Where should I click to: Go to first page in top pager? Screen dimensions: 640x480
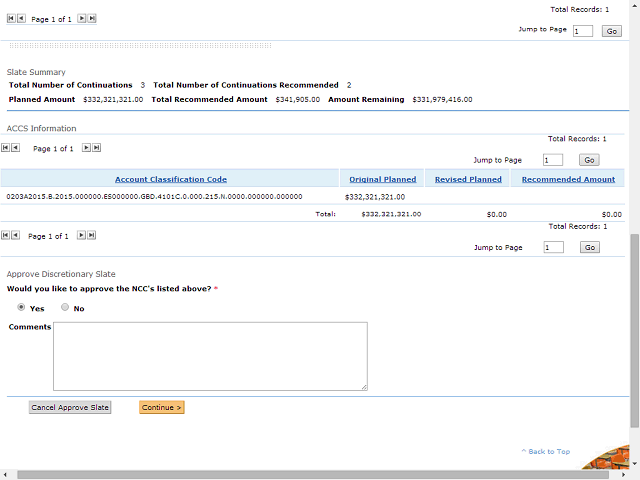[11, 18]
